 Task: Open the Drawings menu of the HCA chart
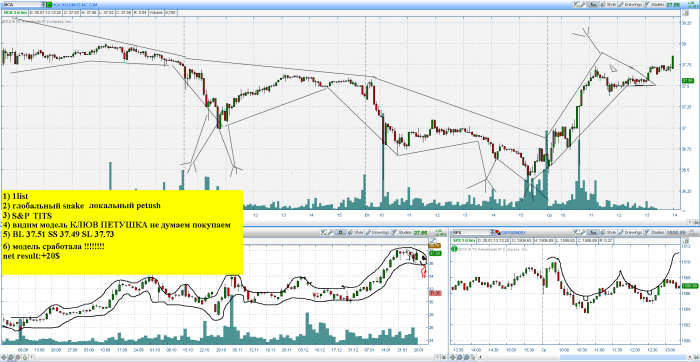point(630,4)
